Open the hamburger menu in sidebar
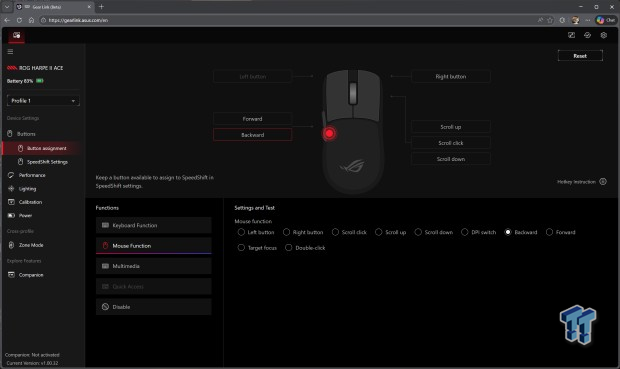The width and height of the screenshot is (620, 369). [x=10, y=51]
